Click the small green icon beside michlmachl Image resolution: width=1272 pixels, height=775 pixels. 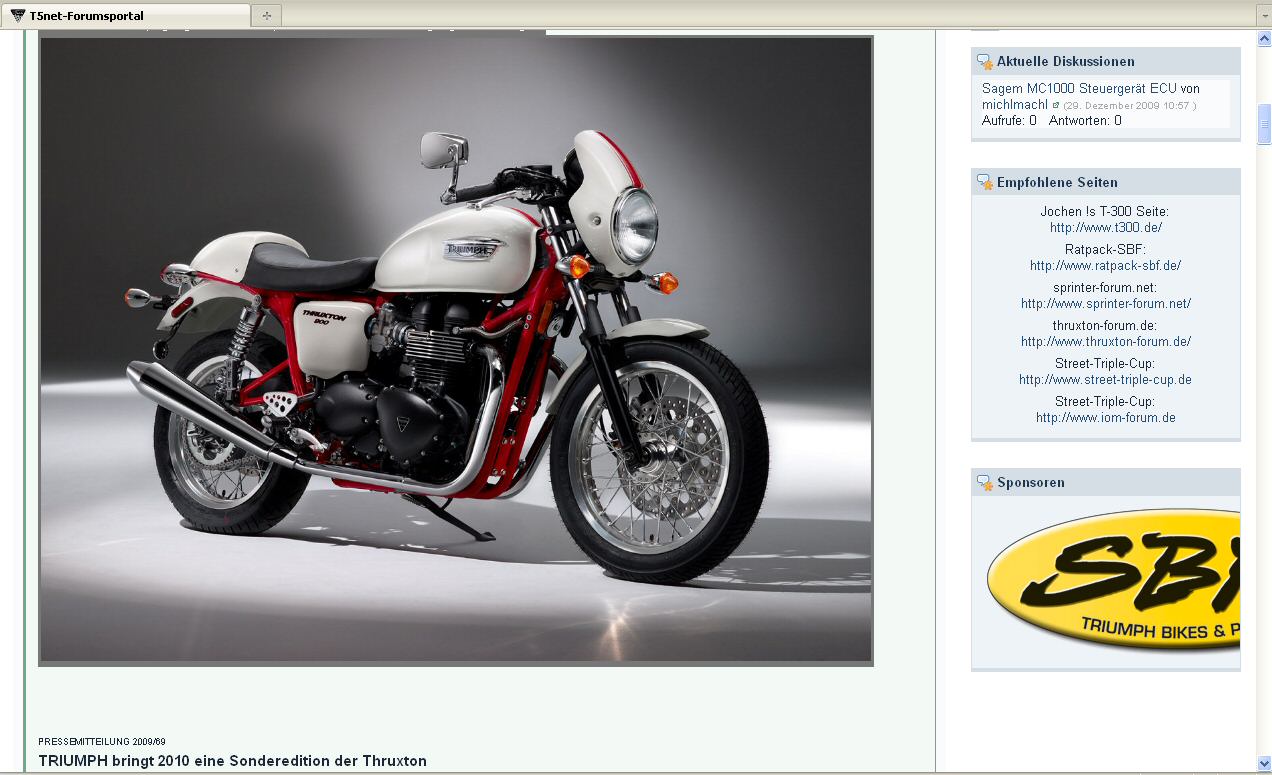(x=1056, y=105)
